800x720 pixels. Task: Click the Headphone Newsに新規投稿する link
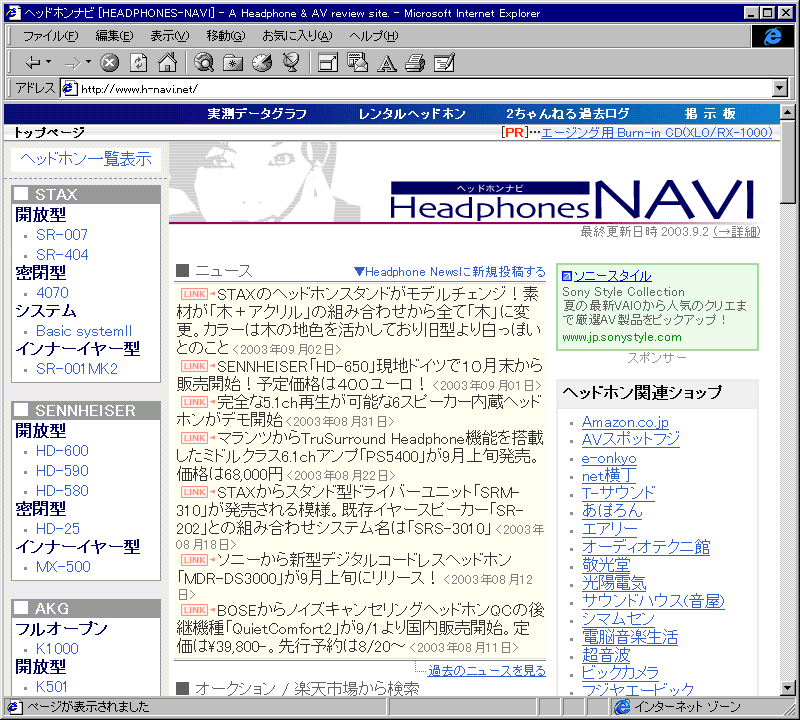click(449, 272)
